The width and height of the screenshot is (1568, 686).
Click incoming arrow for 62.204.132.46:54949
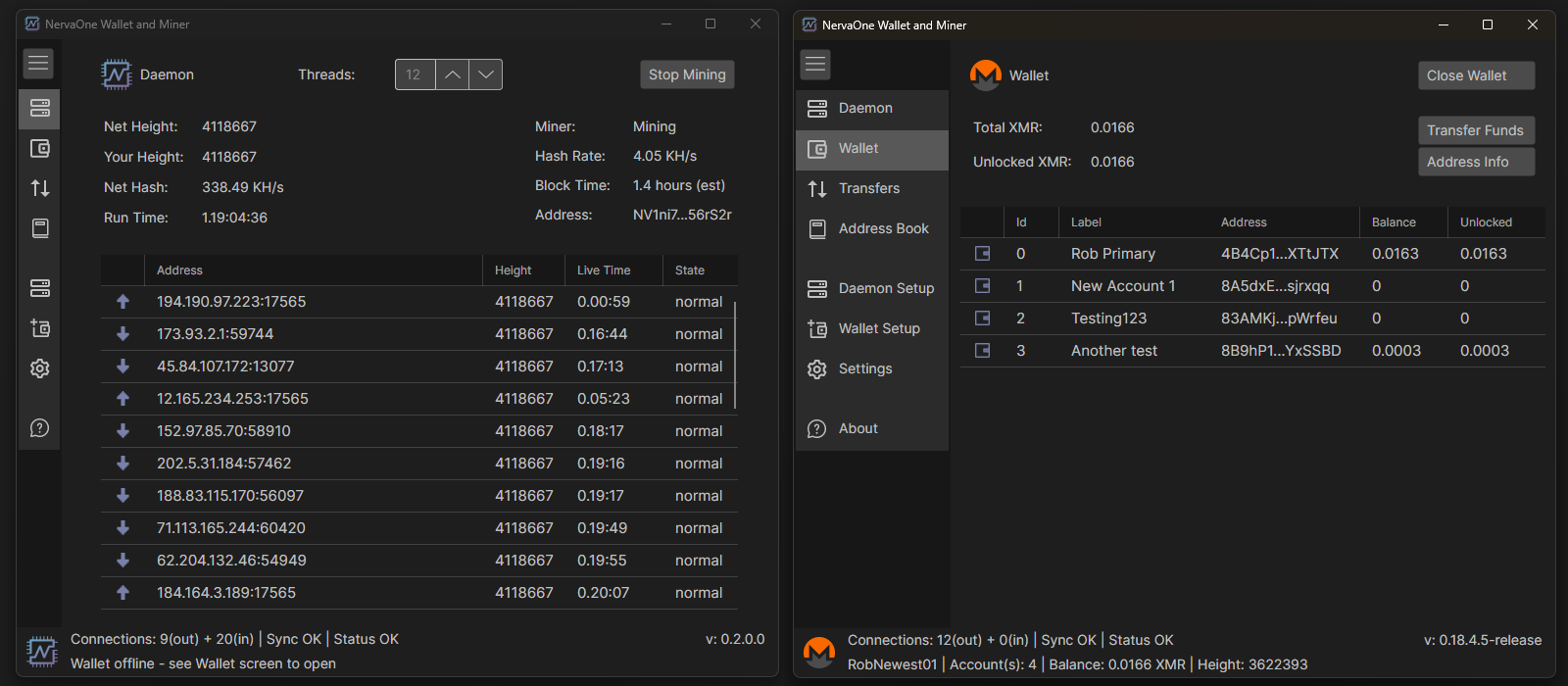(x=122, y=561)
